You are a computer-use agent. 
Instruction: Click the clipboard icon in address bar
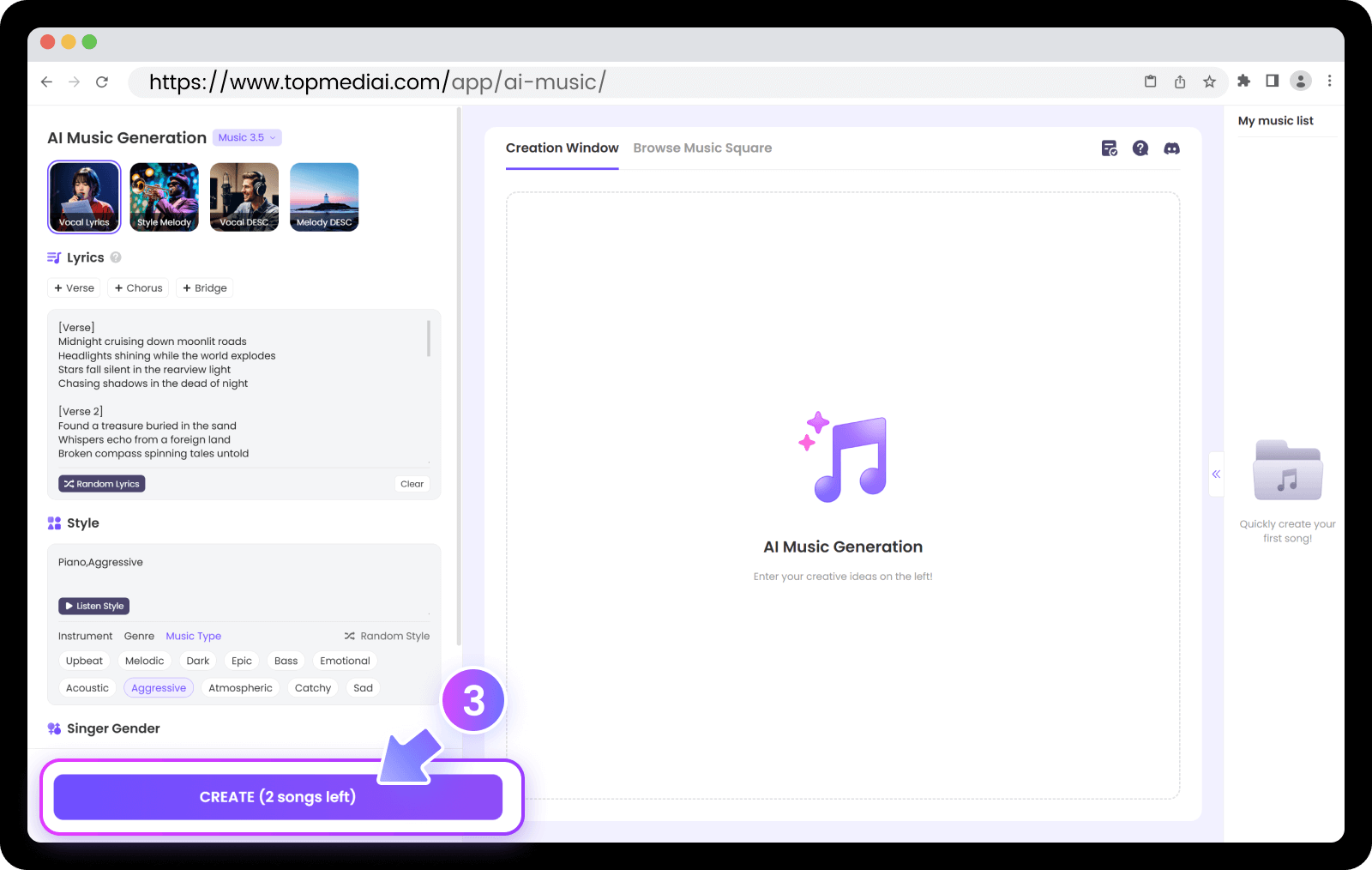point(1151,82)
